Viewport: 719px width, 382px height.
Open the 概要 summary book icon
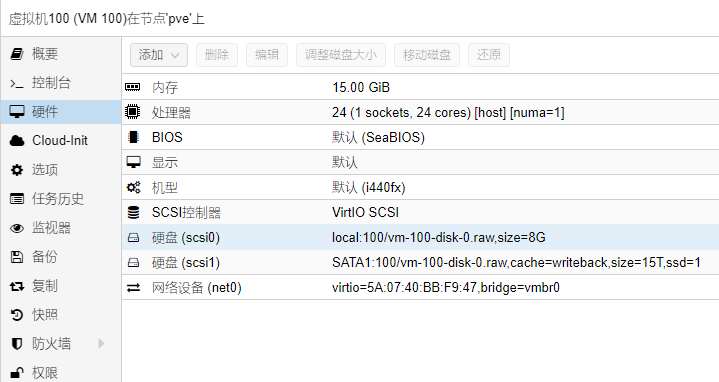point(17,54)
